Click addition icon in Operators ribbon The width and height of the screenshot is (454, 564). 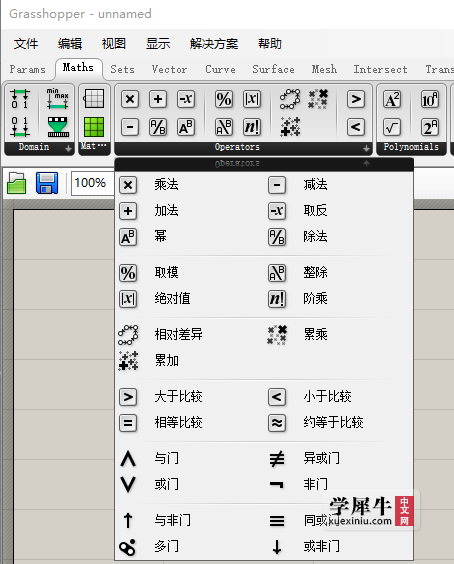[x=158, y=99]
